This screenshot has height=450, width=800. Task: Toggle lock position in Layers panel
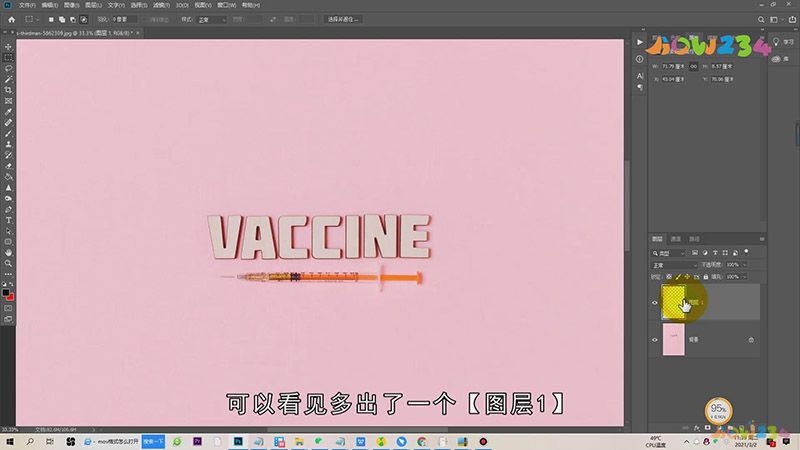[687, 277]
